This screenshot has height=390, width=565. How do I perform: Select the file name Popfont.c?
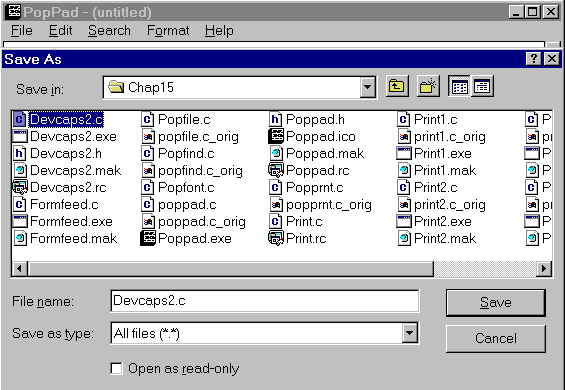(186, 187)
